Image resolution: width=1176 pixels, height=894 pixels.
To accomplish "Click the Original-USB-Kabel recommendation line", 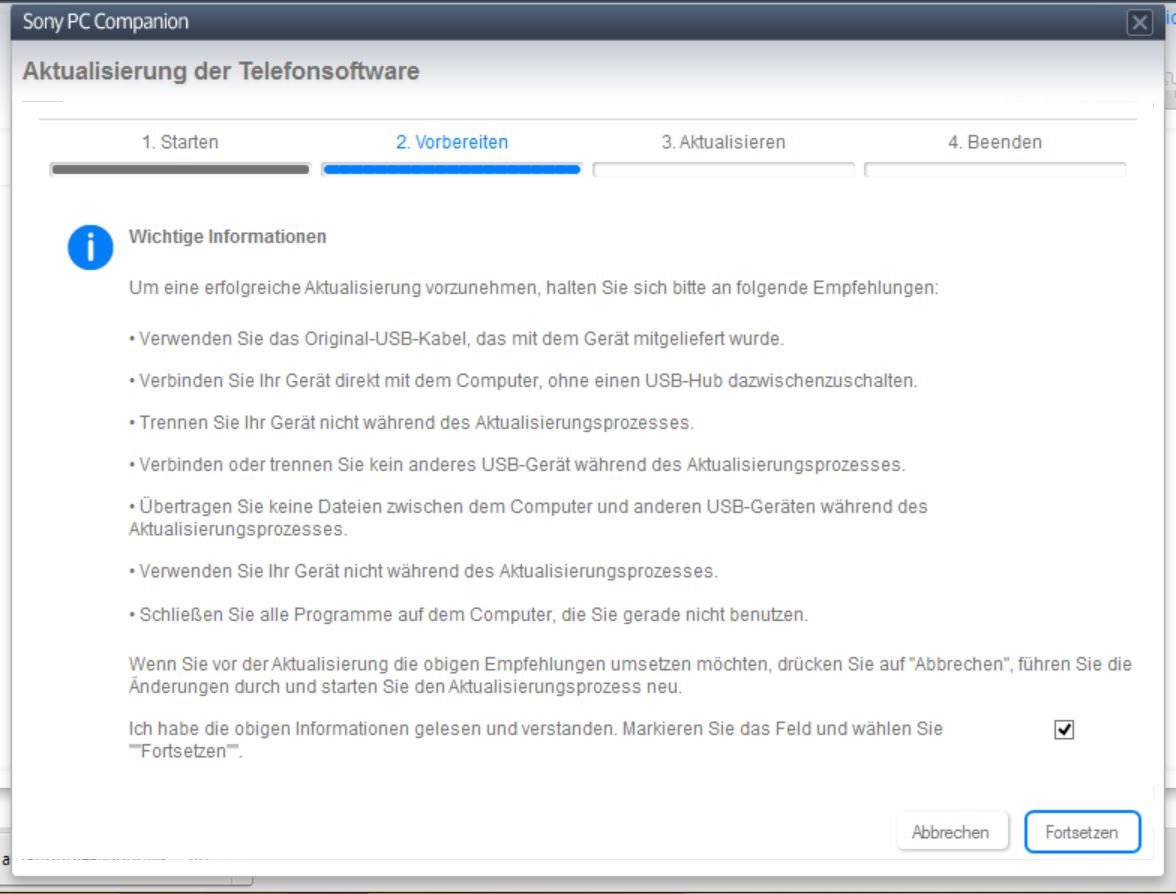I will [457, 339].
